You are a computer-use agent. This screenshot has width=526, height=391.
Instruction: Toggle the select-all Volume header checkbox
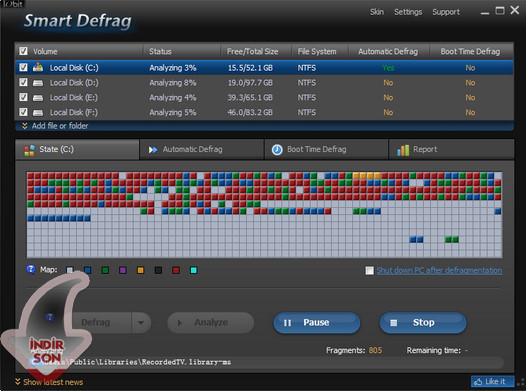[23, 51]
